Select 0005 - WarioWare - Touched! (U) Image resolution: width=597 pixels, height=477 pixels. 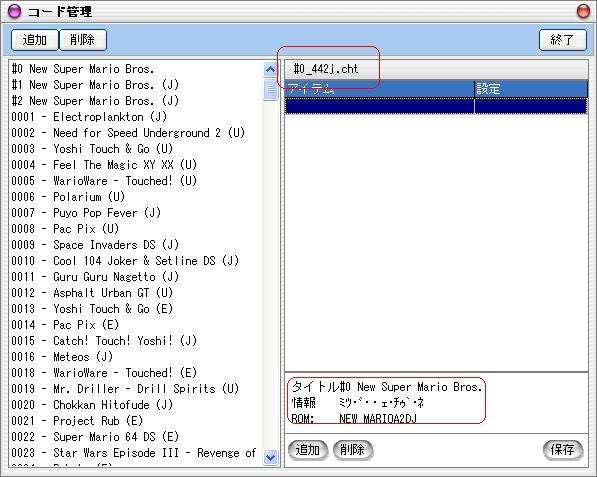click(104, 181)
